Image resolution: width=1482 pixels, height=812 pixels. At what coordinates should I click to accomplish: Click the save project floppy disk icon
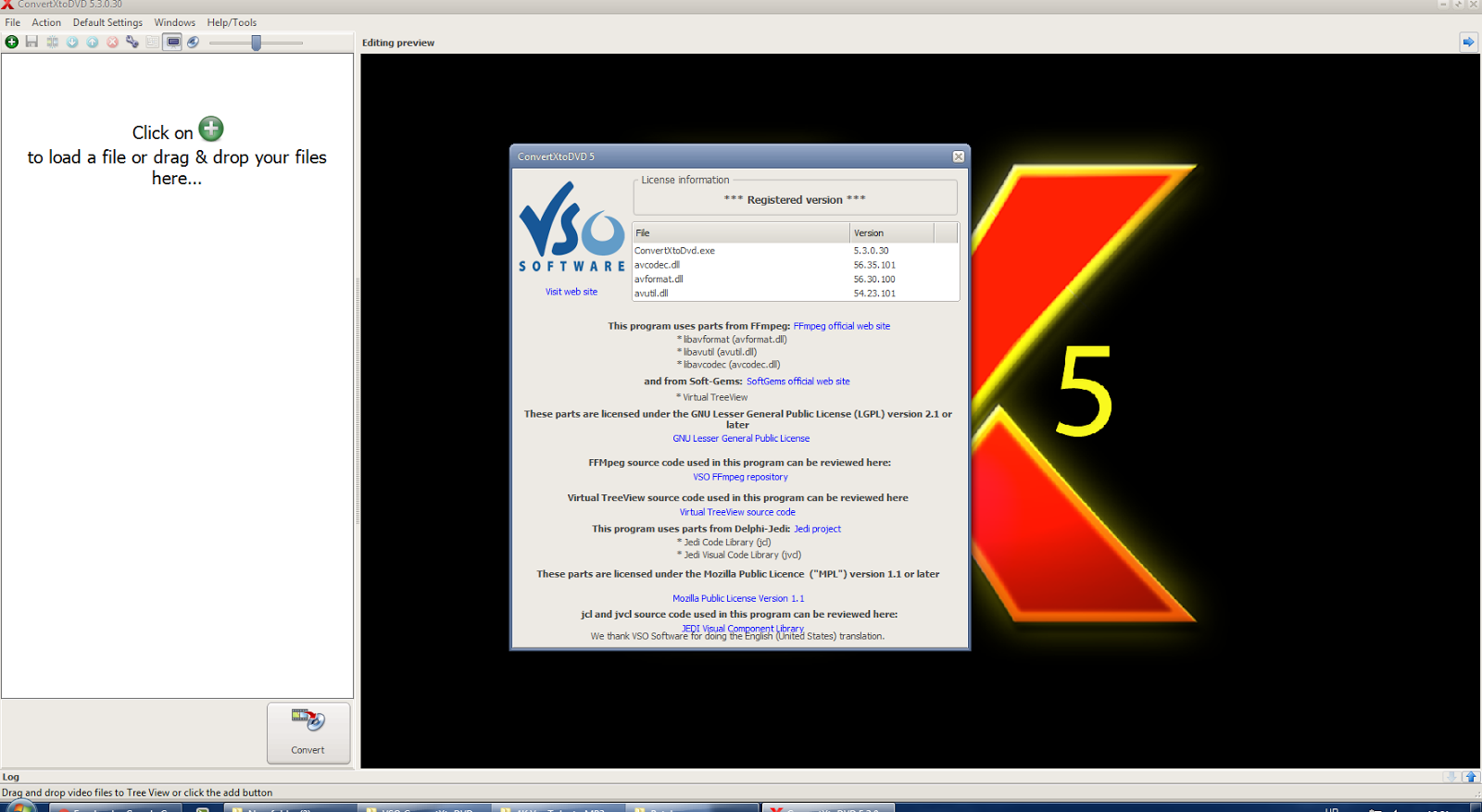pos(31,42)
